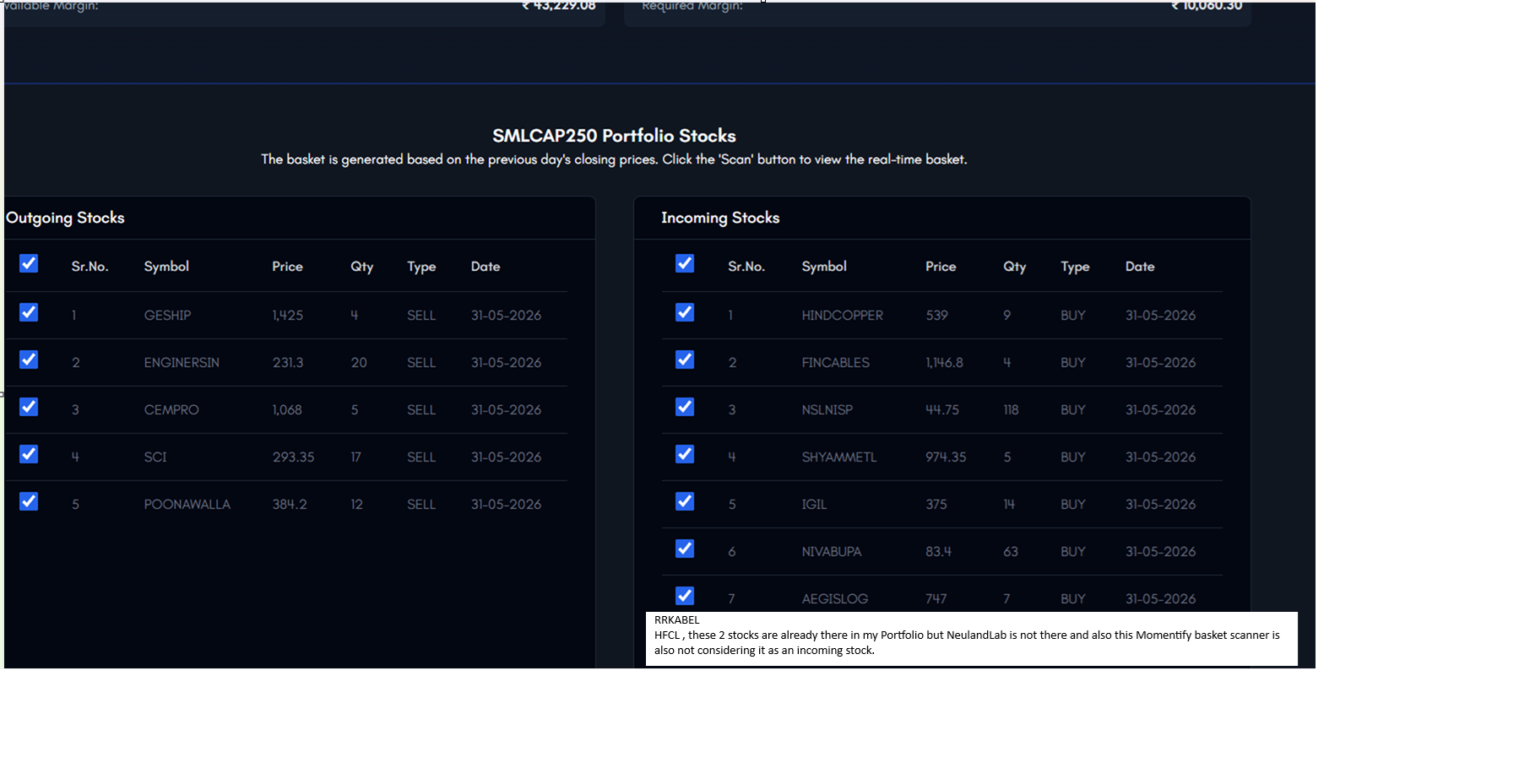Click the HINDCOPPER symbol text
Screen dimensions: 1519x784
point(842,315)
